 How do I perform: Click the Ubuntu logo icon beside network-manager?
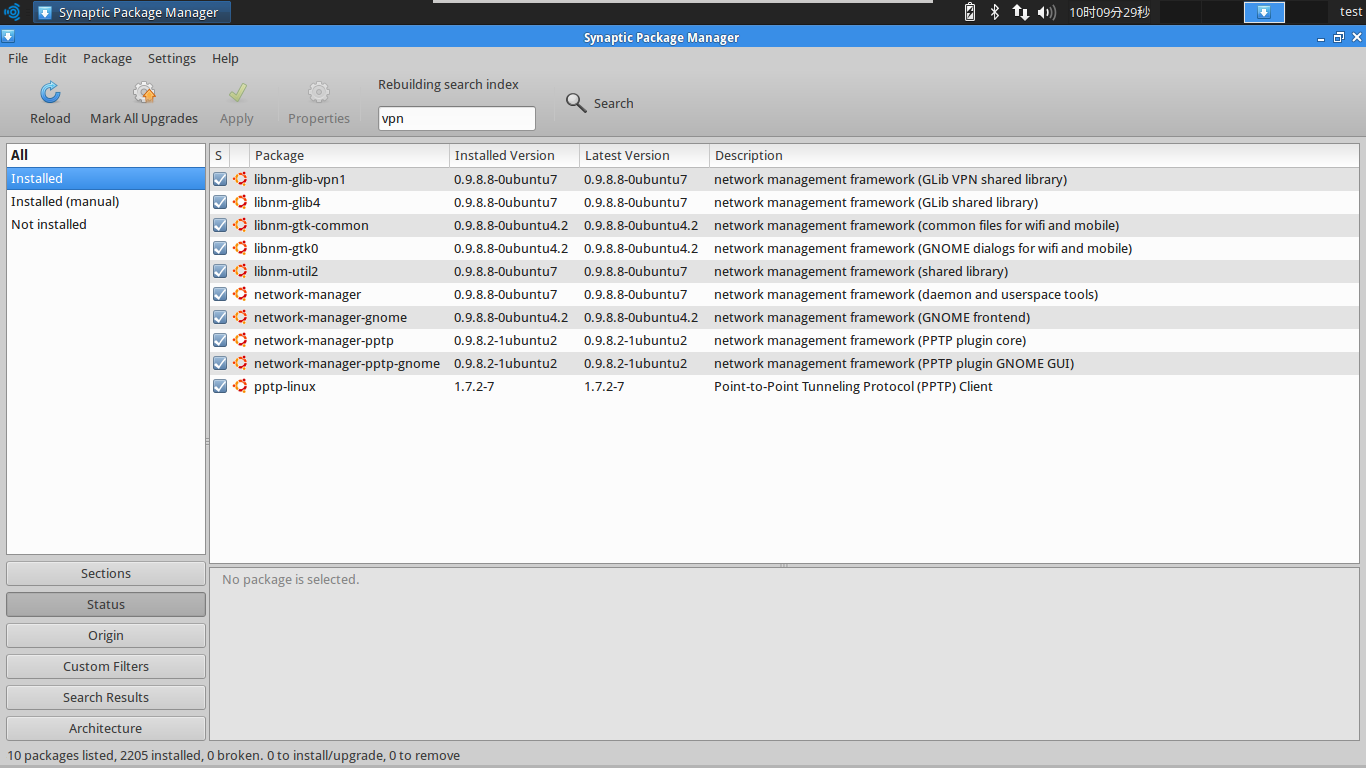coord(240,294)
